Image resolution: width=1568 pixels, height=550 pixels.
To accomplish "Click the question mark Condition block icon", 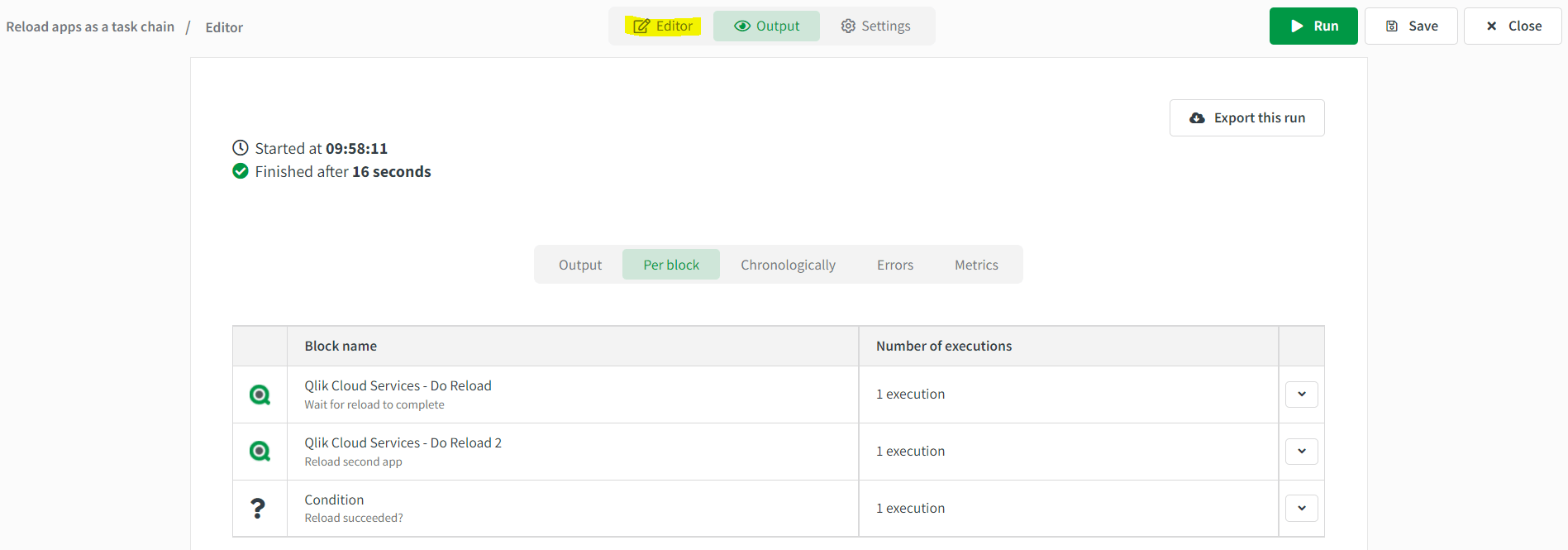I will (258, 509).
